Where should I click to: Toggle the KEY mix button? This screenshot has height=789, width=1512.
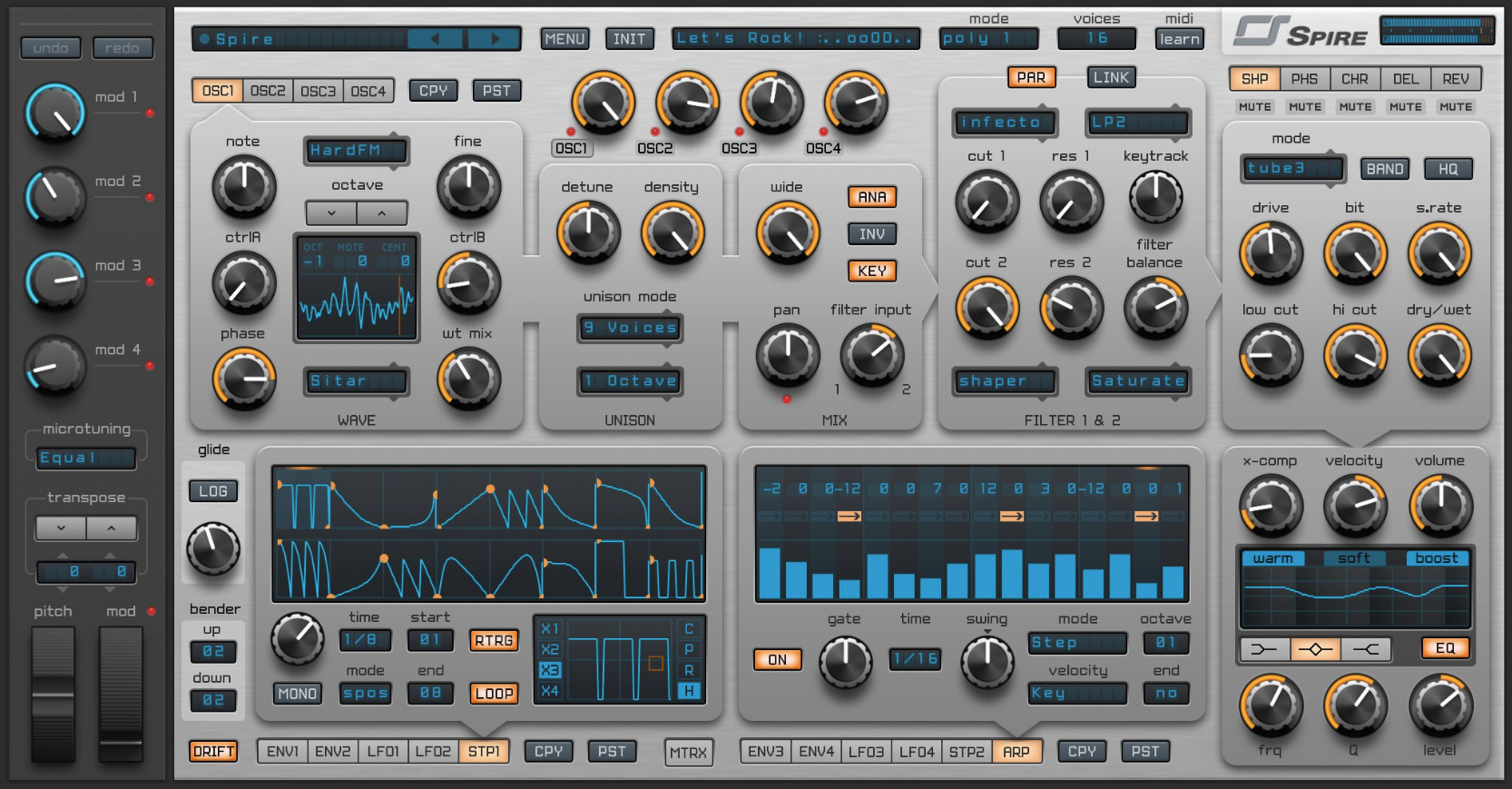click(872, 271)
